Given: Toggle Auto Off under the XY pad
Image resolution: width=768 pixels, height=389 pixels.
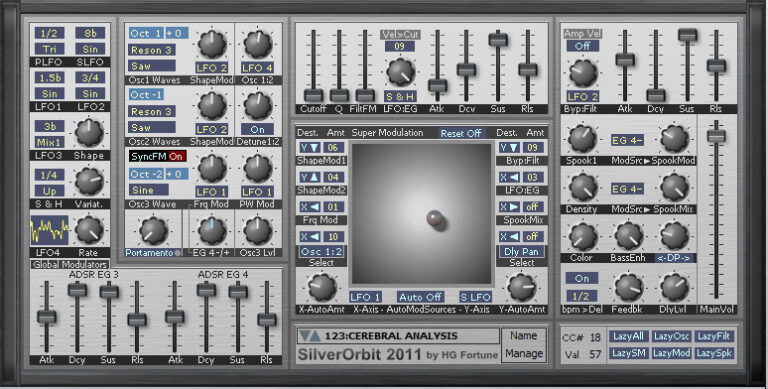Looking at the screenshot, I should coord(420,297).
